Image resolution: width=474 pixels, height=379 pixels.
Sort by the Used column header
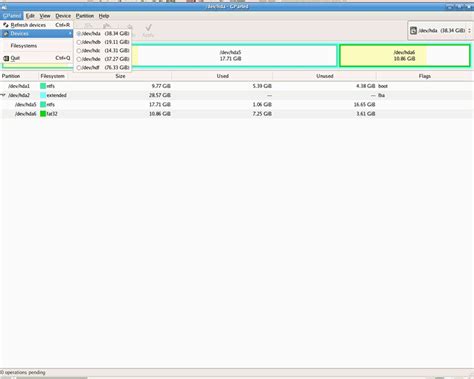[x=222, y=76]
